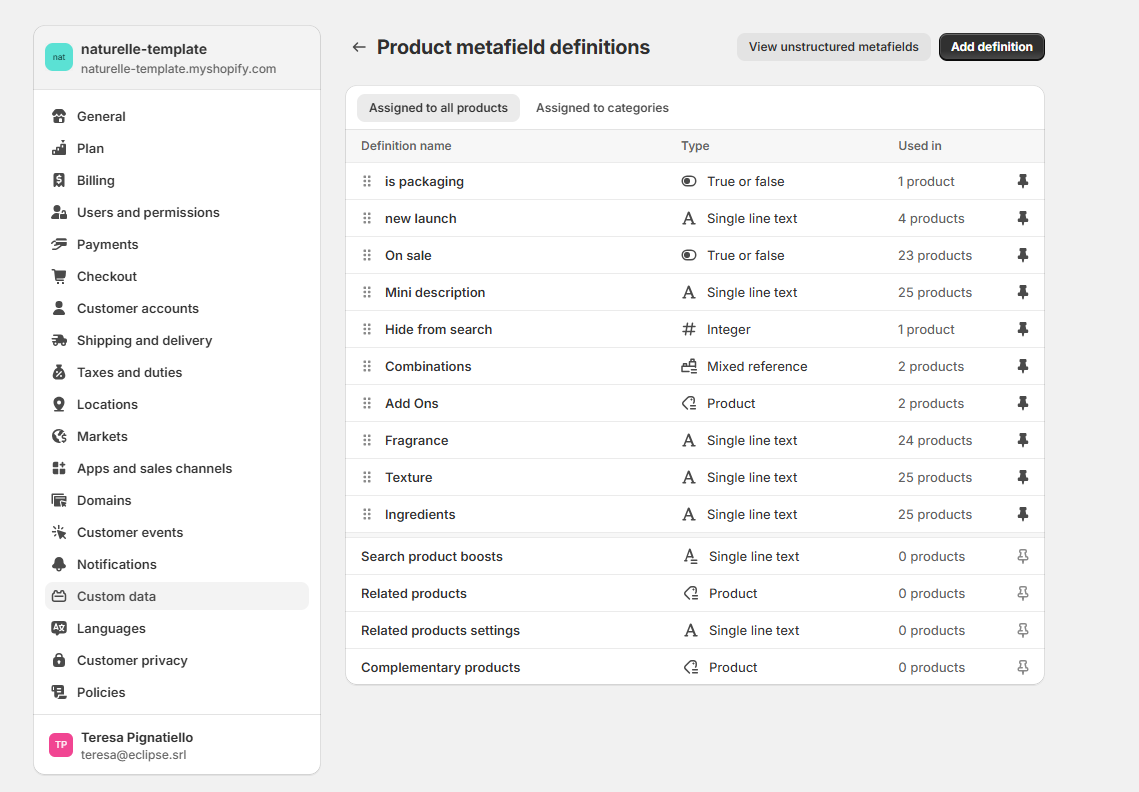Open the 'Related products settings' definition row
The width and height of the screenshot is (1139, 792).
(x=440, y=631)
